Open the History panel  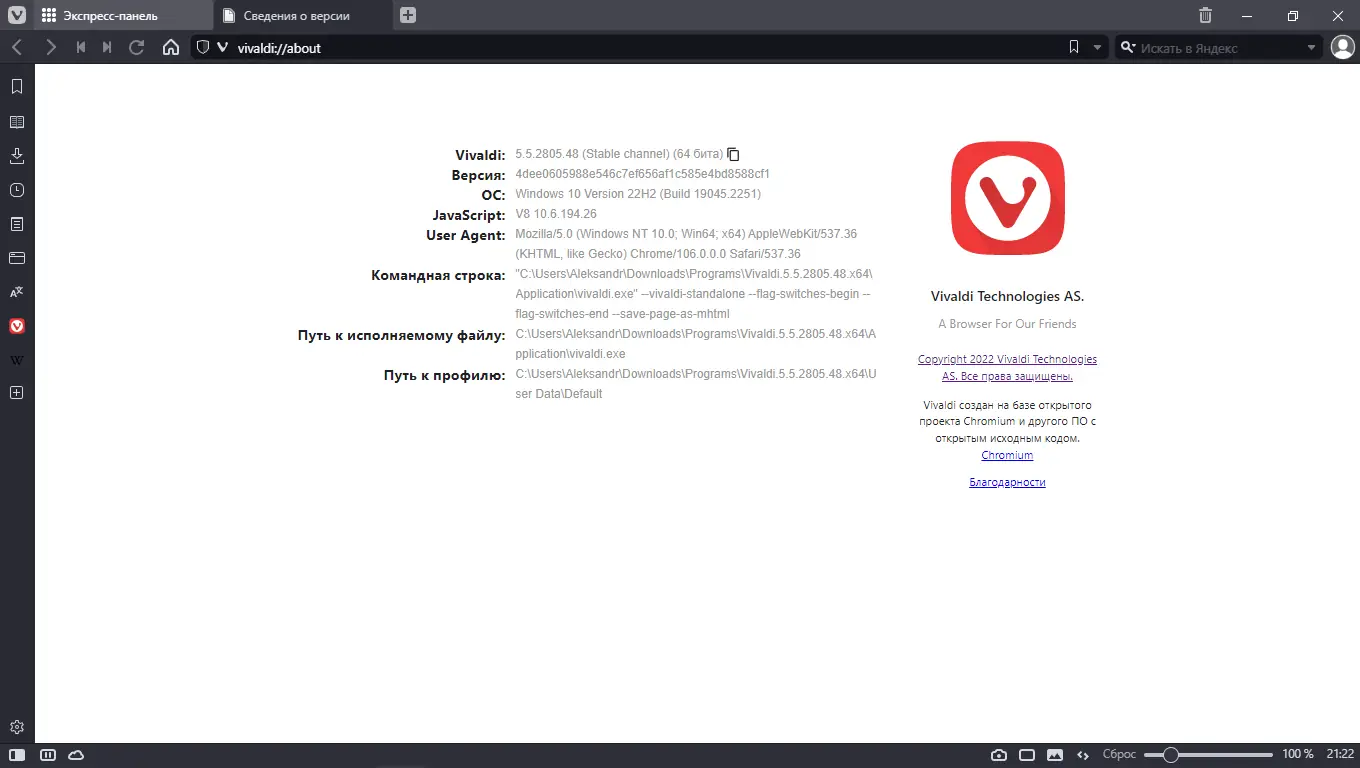pyautogui.click(x=17, y=190)
